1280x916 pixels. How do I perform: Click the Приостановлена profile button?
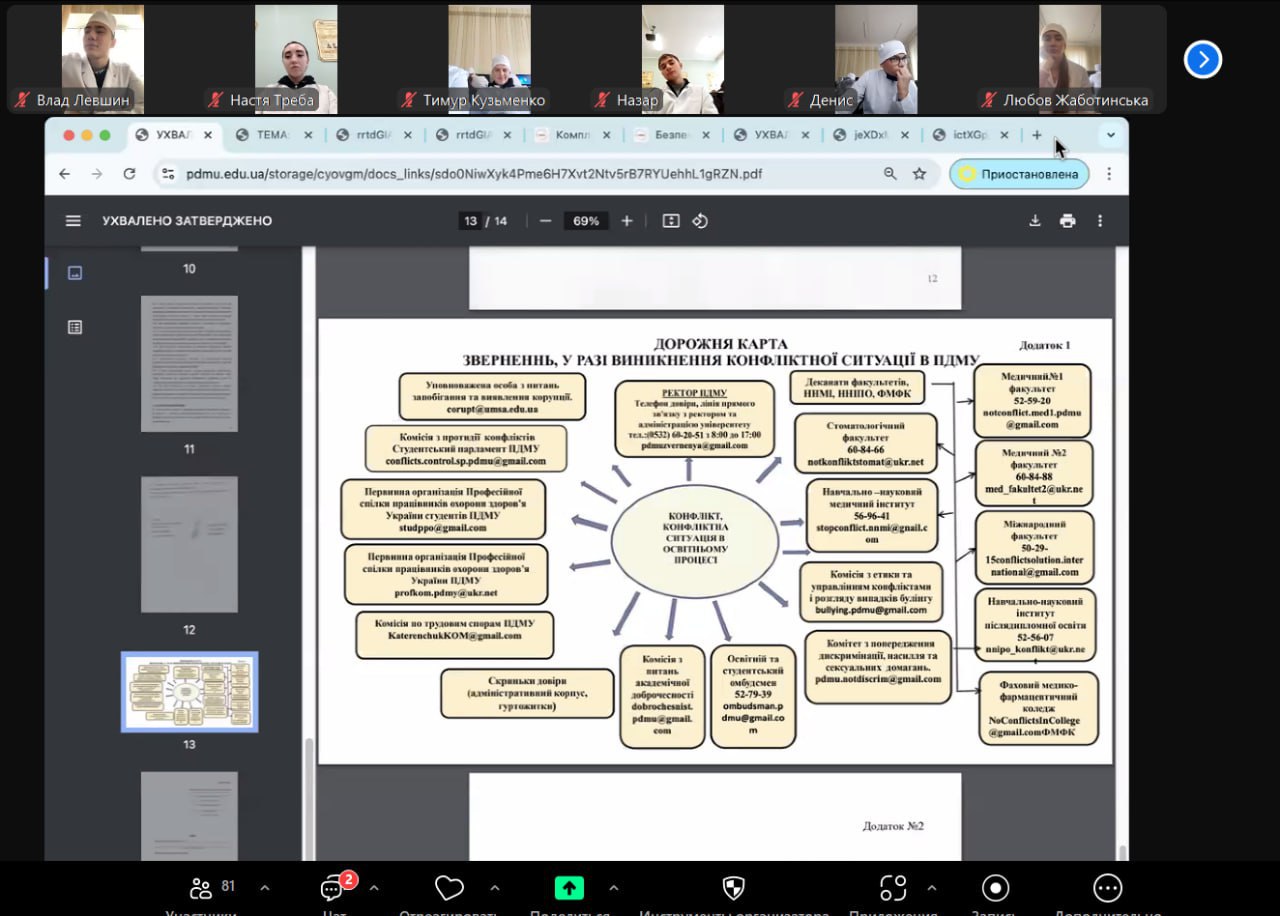tap(1019, 174)
